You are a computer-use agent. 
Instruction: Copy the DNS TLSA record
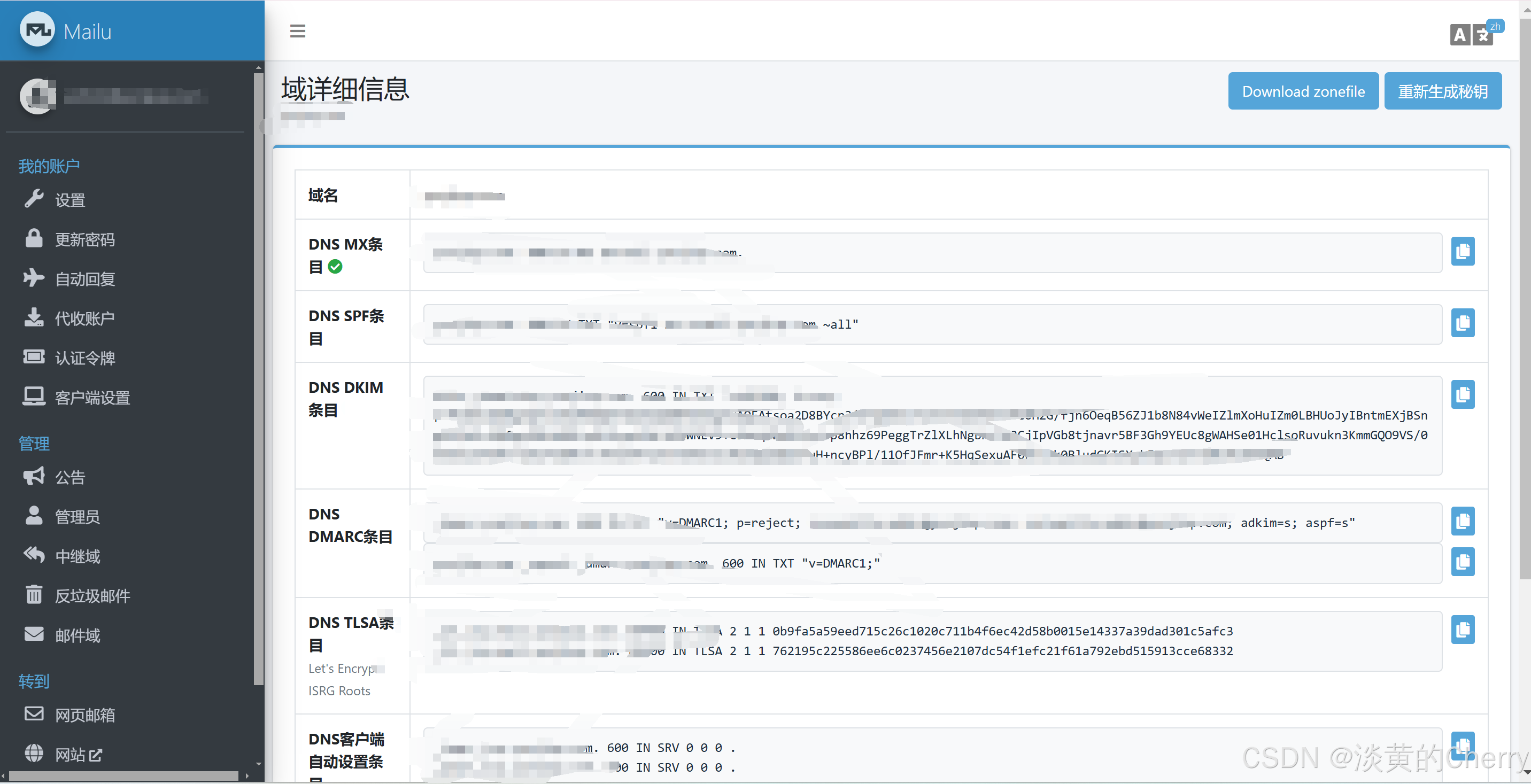click(1462, 630)
